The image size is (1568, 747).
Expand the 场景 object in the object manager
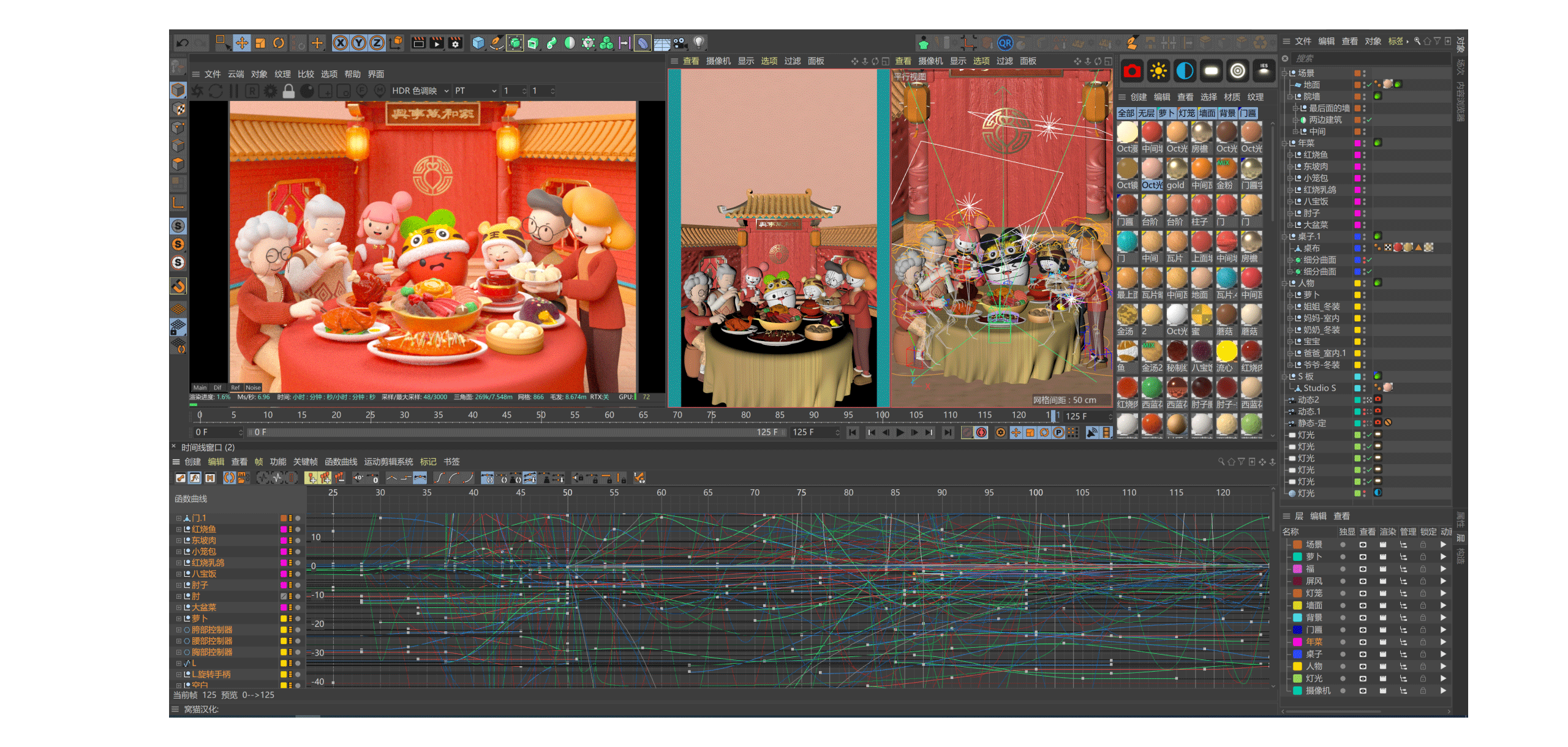pos(1285,73)
